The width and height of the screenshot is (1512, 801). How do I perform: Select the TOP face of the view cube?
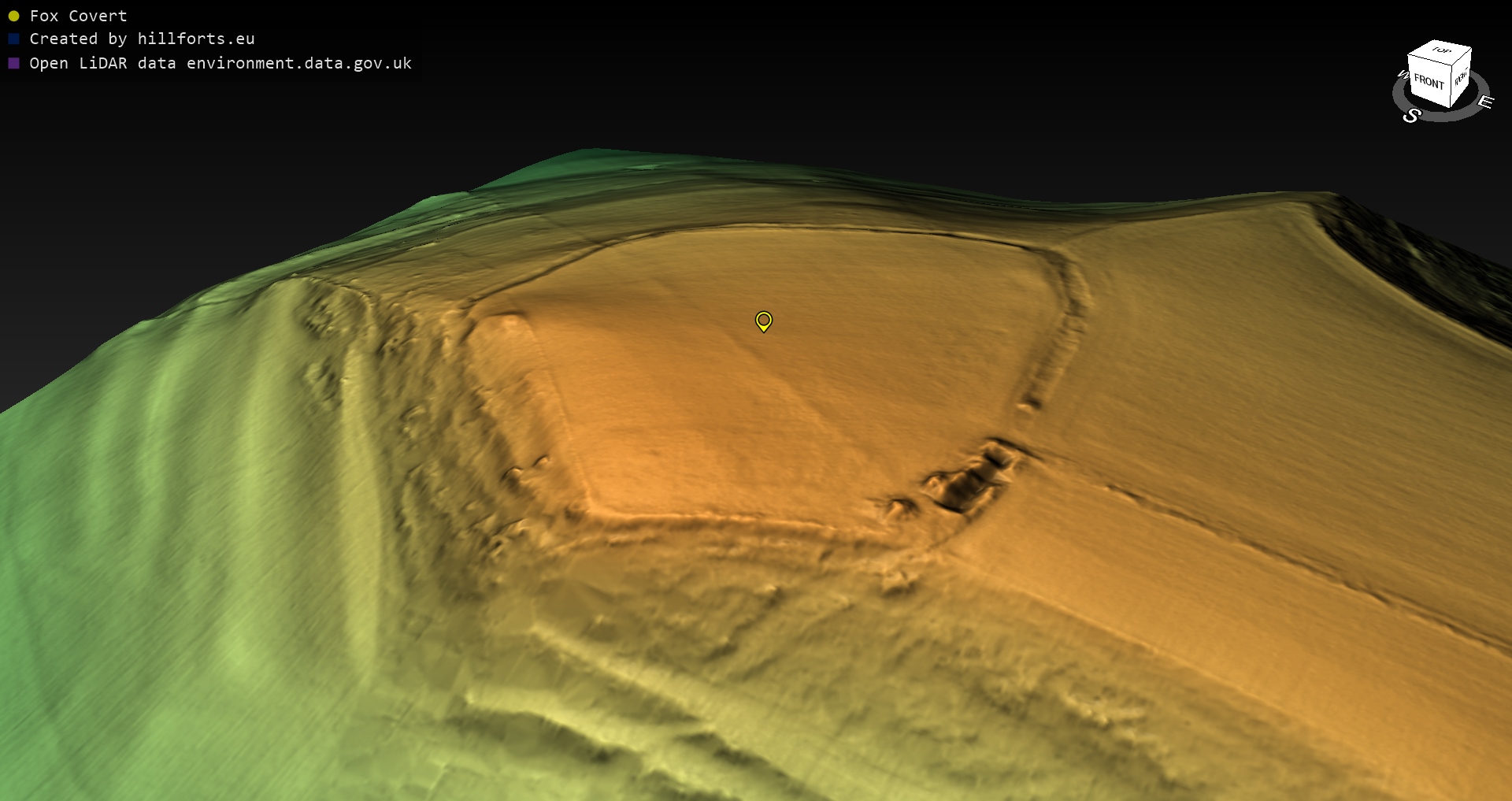[1441, 50]
